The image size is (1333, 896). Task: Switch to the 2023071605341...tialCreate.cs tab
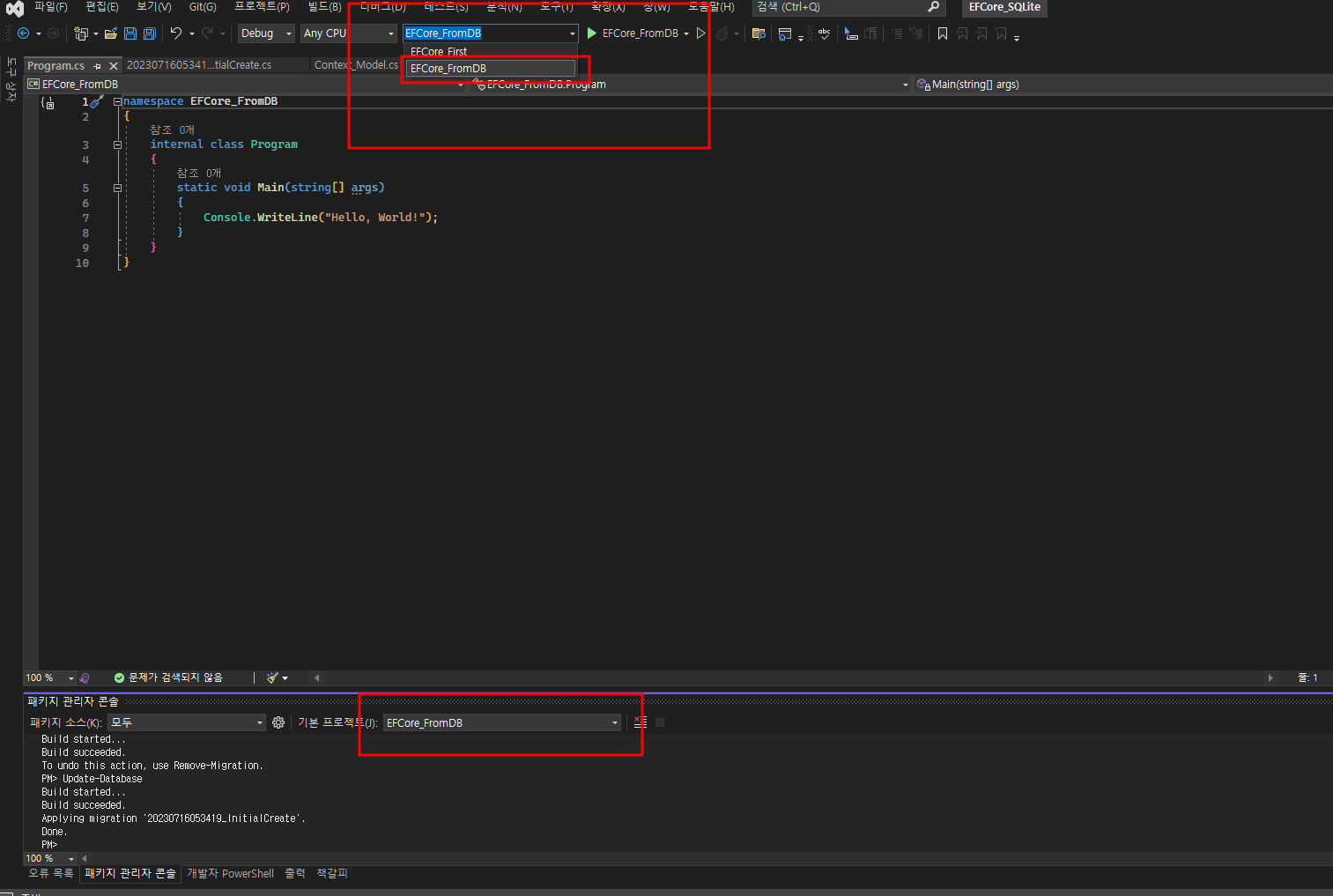(x=199, y=65)
